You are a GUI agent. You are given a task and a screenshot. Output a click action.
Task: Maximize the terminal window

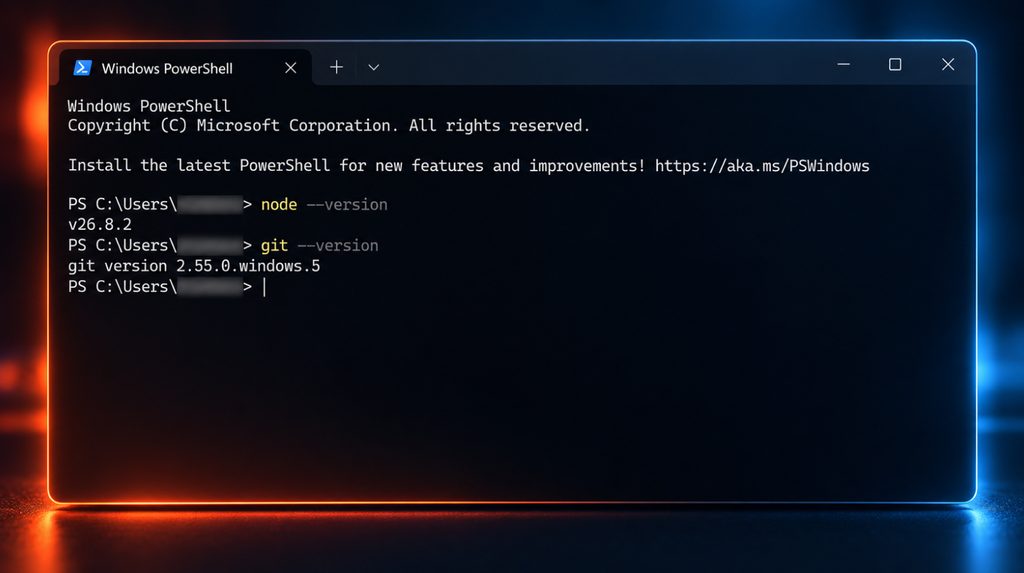pyautogui.click(x=895, y=64)
